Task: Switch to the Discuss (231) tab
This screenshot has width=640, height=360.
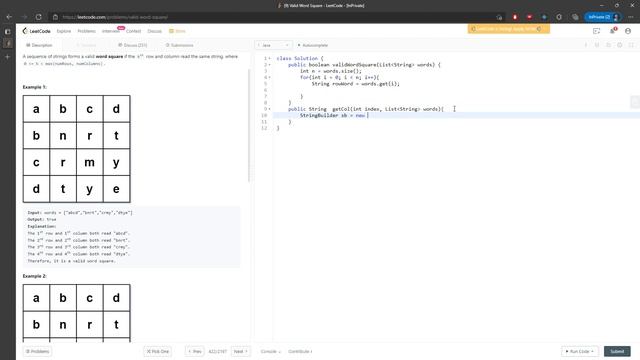Action: (x=133, y=45)
